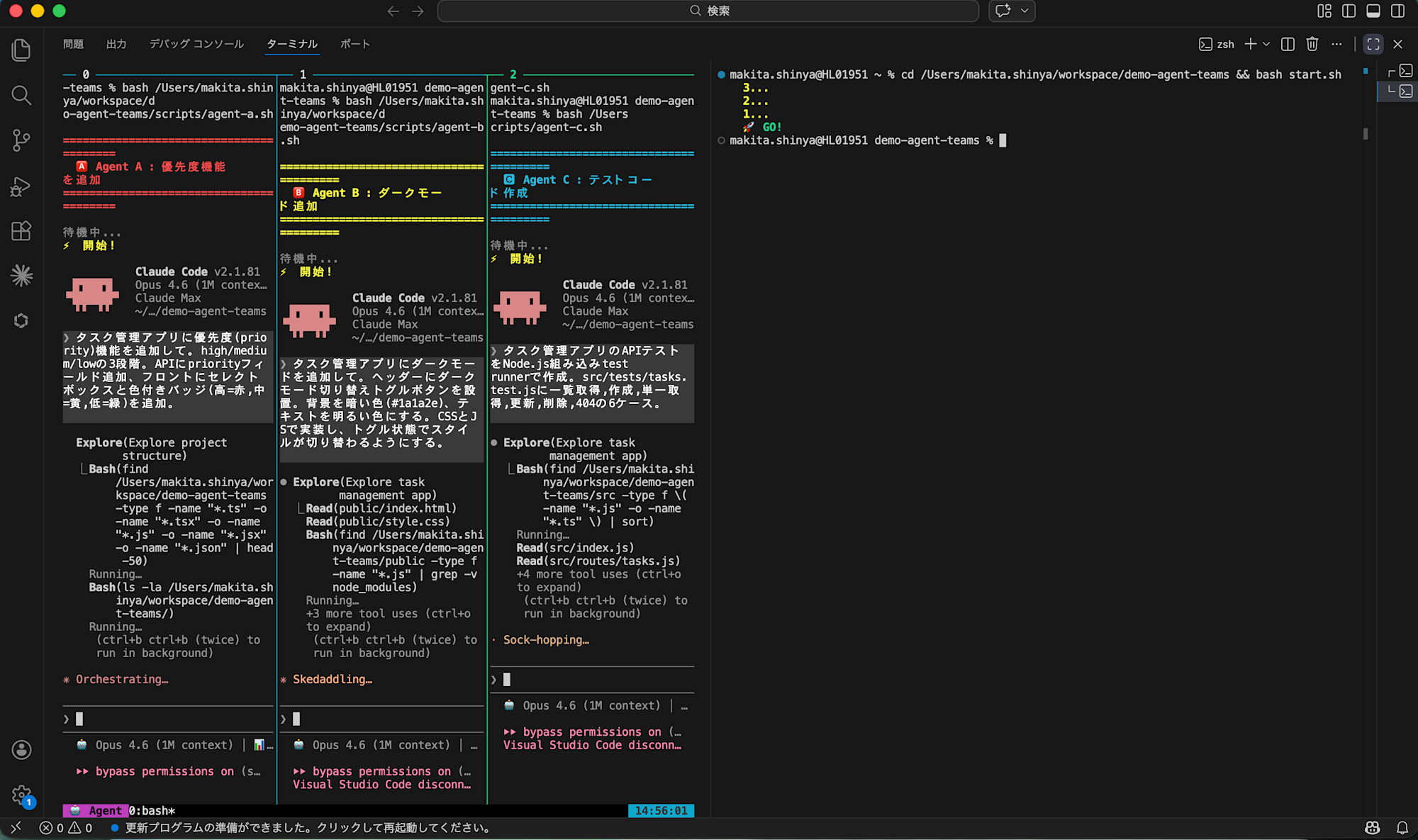This screenshot has width=1418, height=840.
Task: Open the Explorer files icon
Action: click(21, 50)
